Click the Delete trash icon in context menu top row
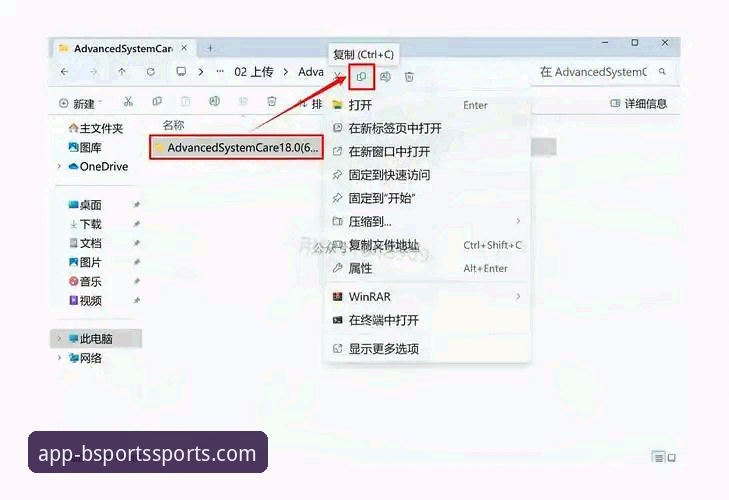The height and width of the screenshot is (500, 729). (409, 77)
